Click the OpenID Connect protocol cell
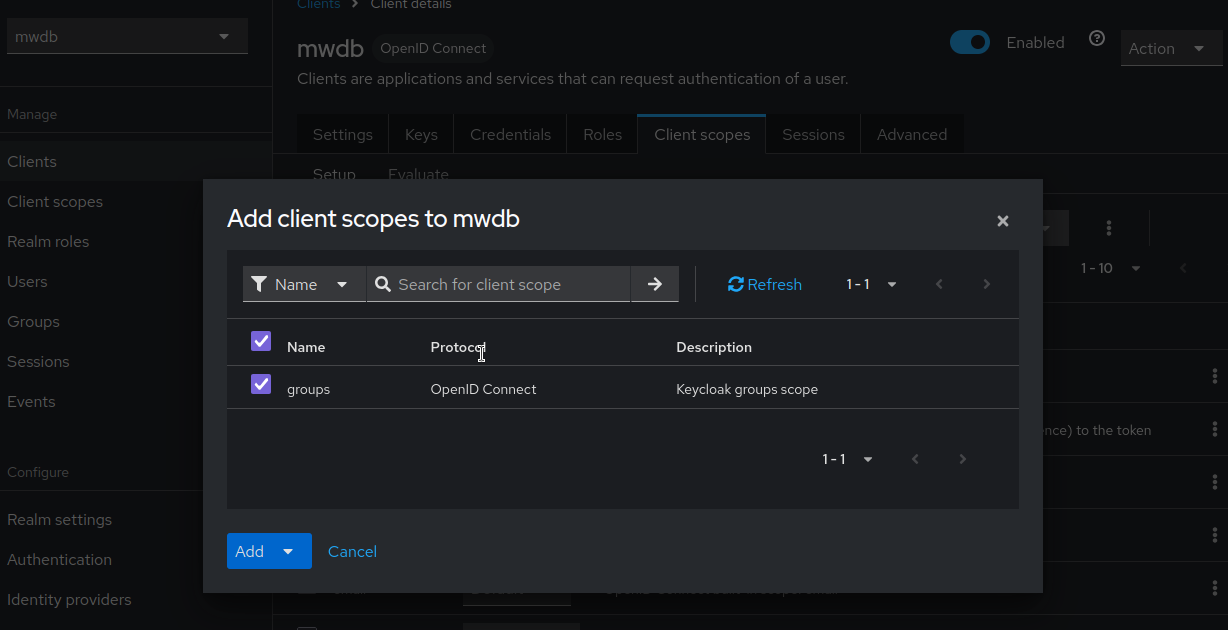Viewport: 1228px width, 630px height. [x=483, y=389]
